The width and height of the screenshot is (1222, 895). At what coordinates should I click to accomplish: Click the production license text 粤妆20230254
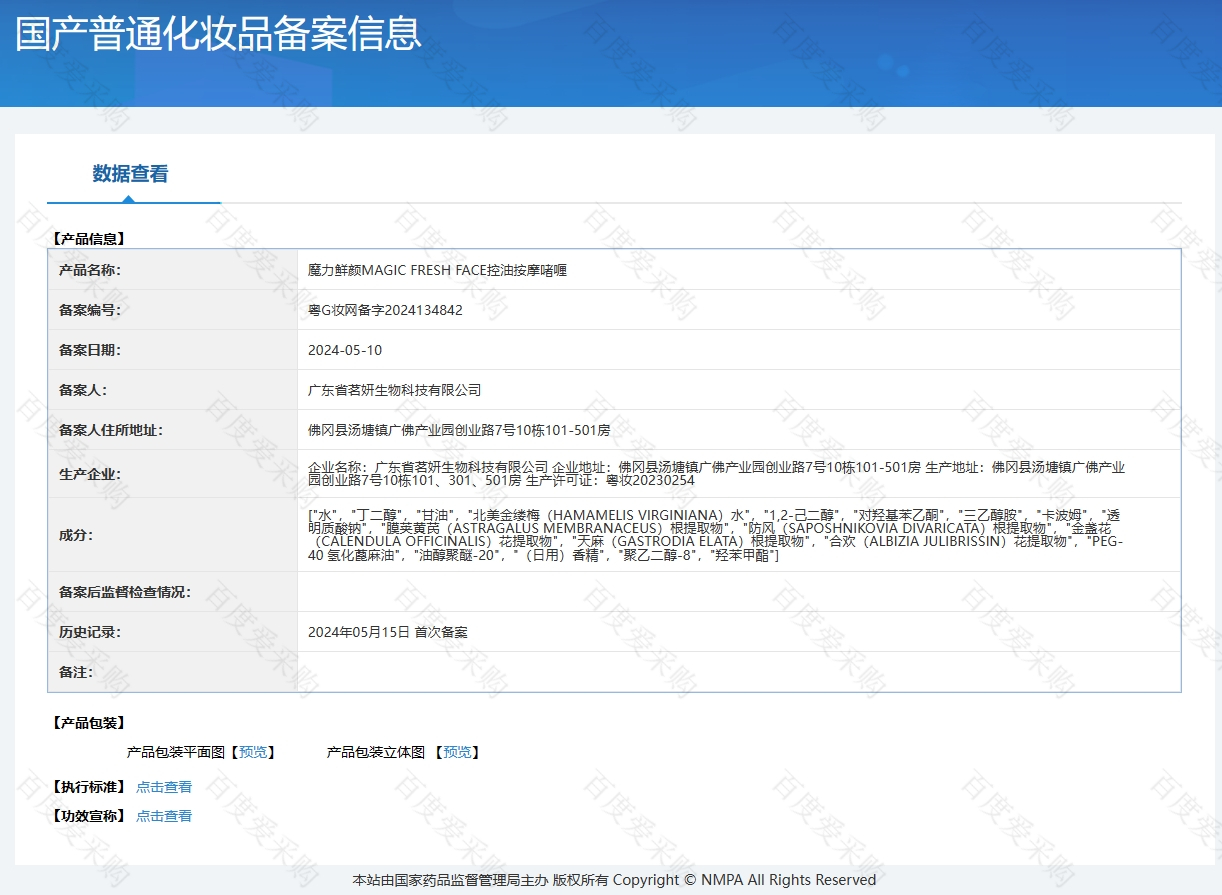click(x=650, y=480)
